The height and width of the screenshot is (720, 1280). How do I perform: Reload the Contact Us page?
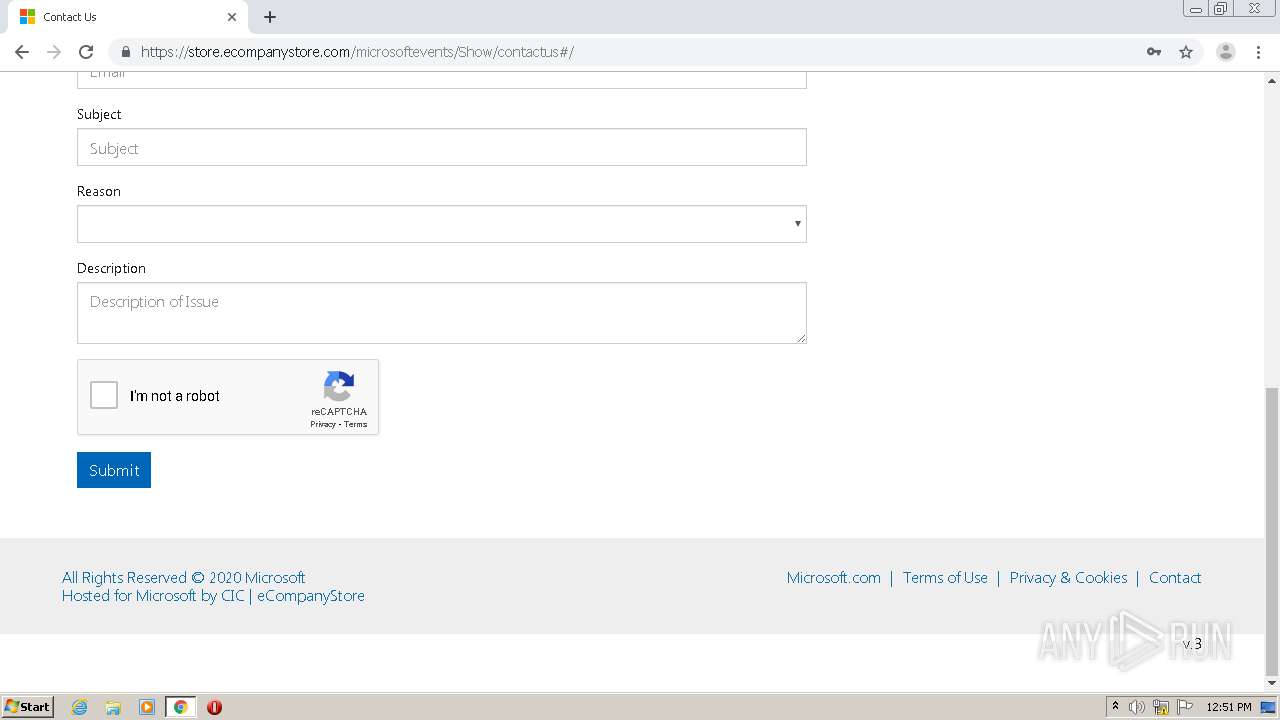[x=86, y=52]
